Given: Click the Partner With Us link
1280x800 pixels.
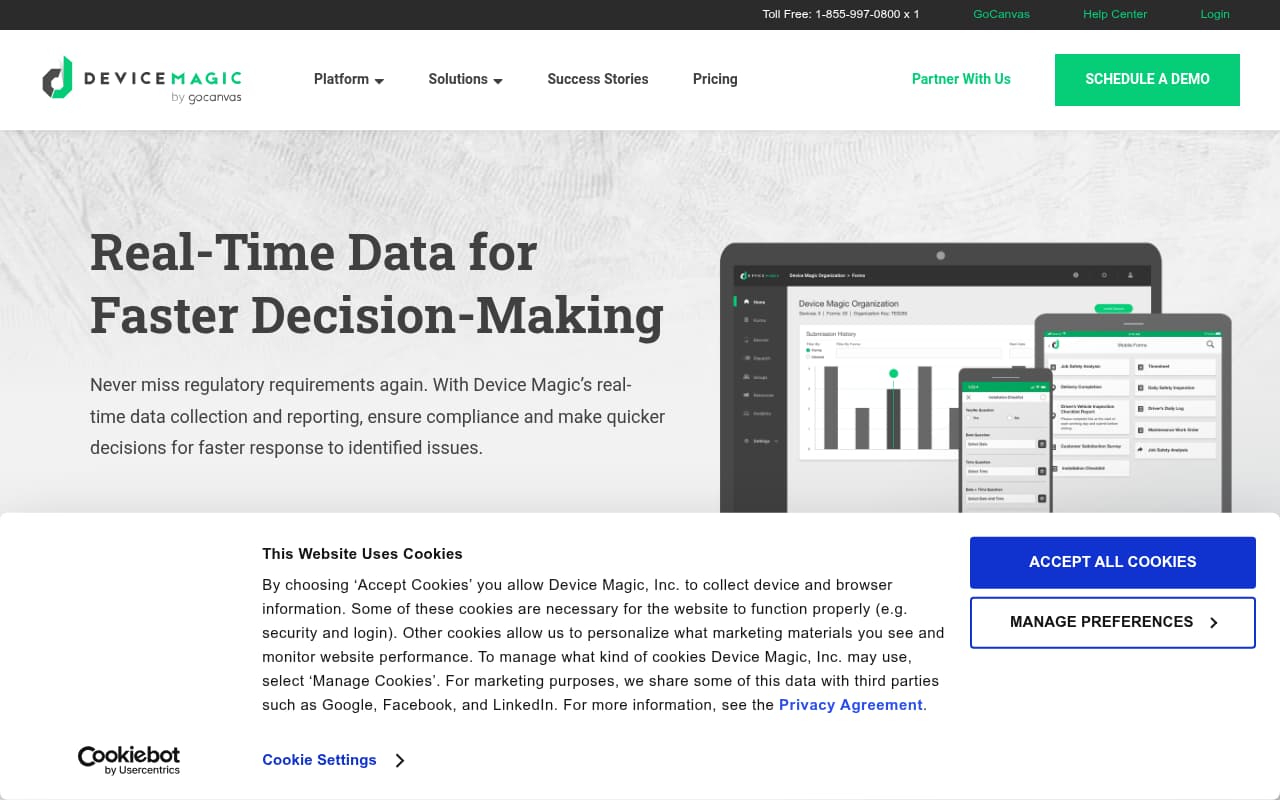Looking at the screenshot, I should click(x=961, y=79).
